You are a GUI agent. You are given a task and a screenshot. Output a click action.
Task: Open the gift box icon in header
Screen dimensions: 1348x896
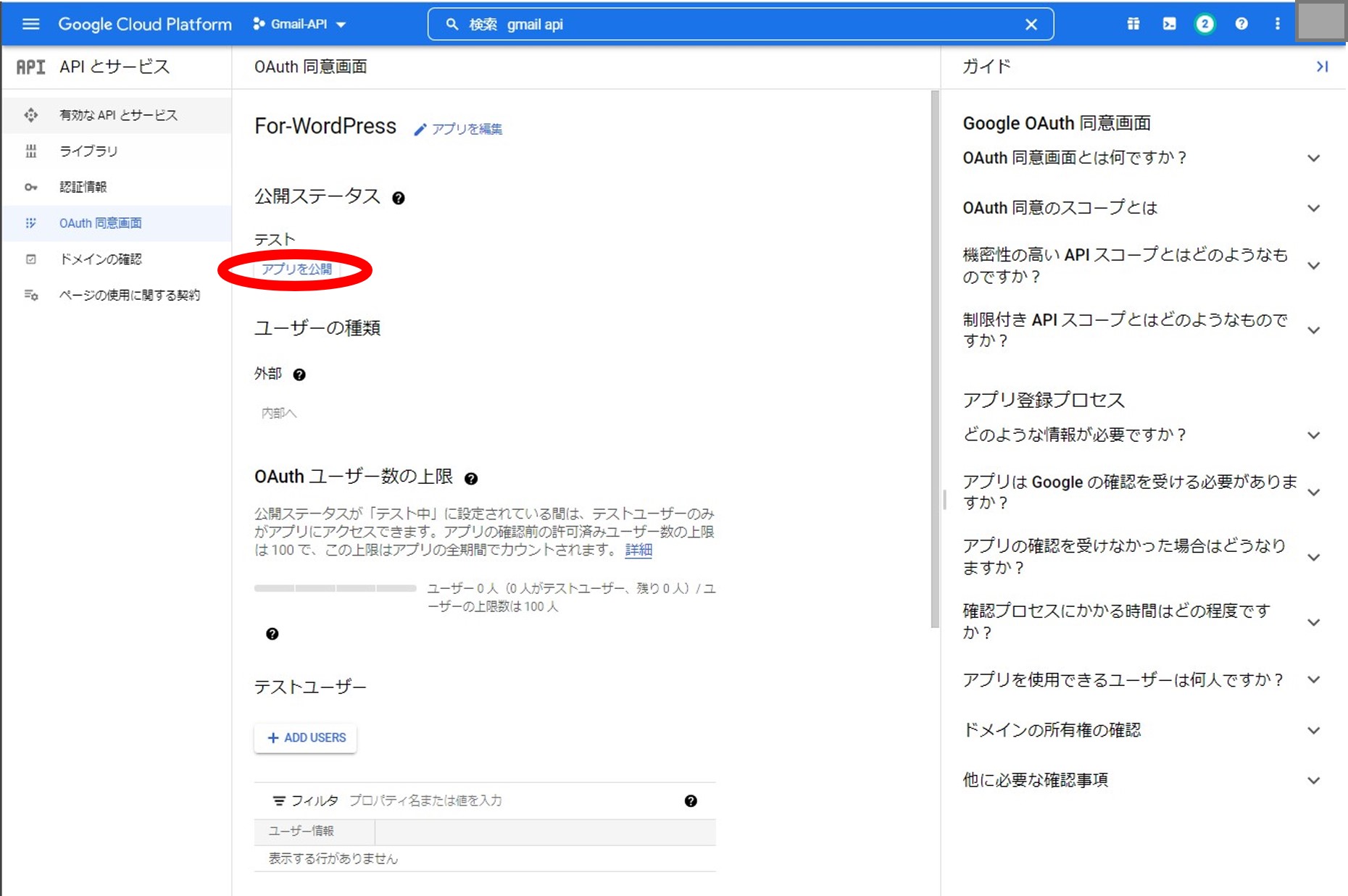click(x=1133, y=24)
